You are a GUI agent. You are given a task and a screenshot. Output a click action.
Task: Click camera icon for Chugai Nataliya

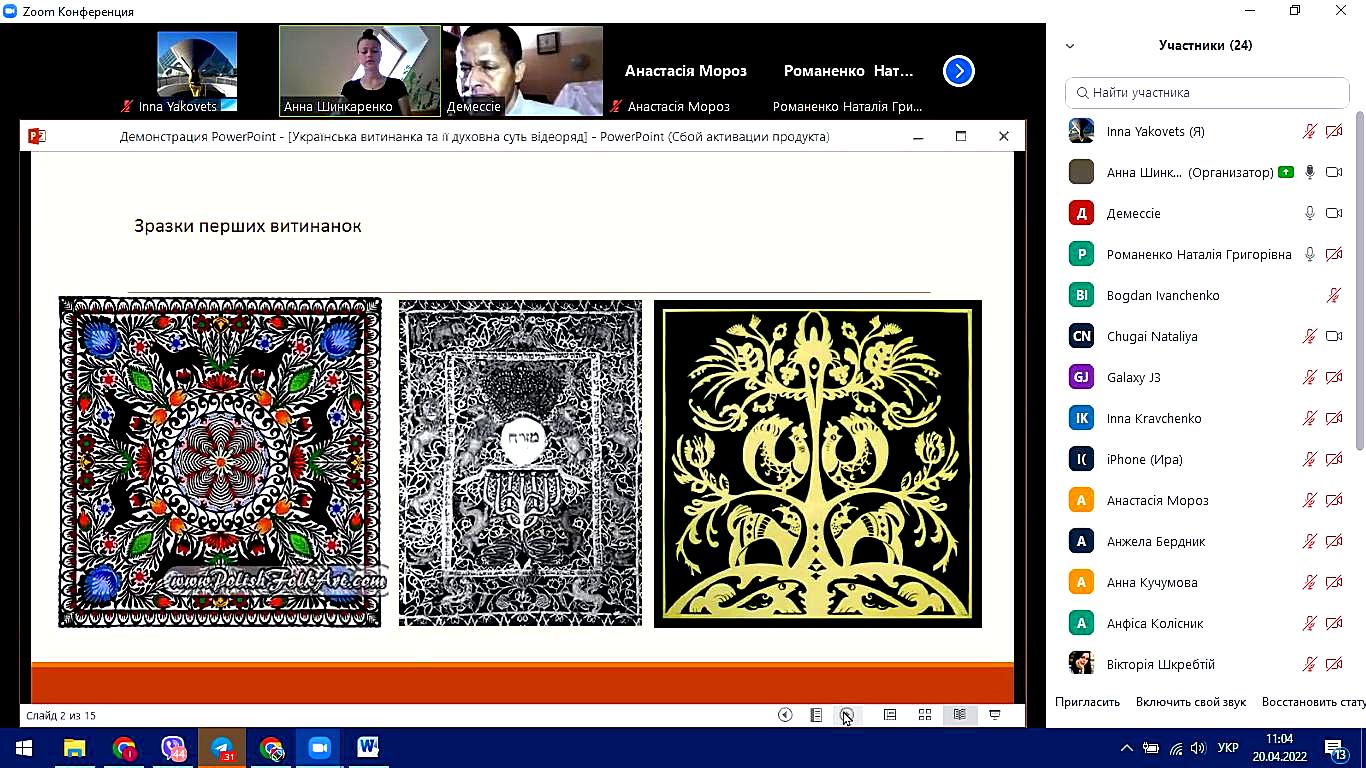[x=1334, y=336]
